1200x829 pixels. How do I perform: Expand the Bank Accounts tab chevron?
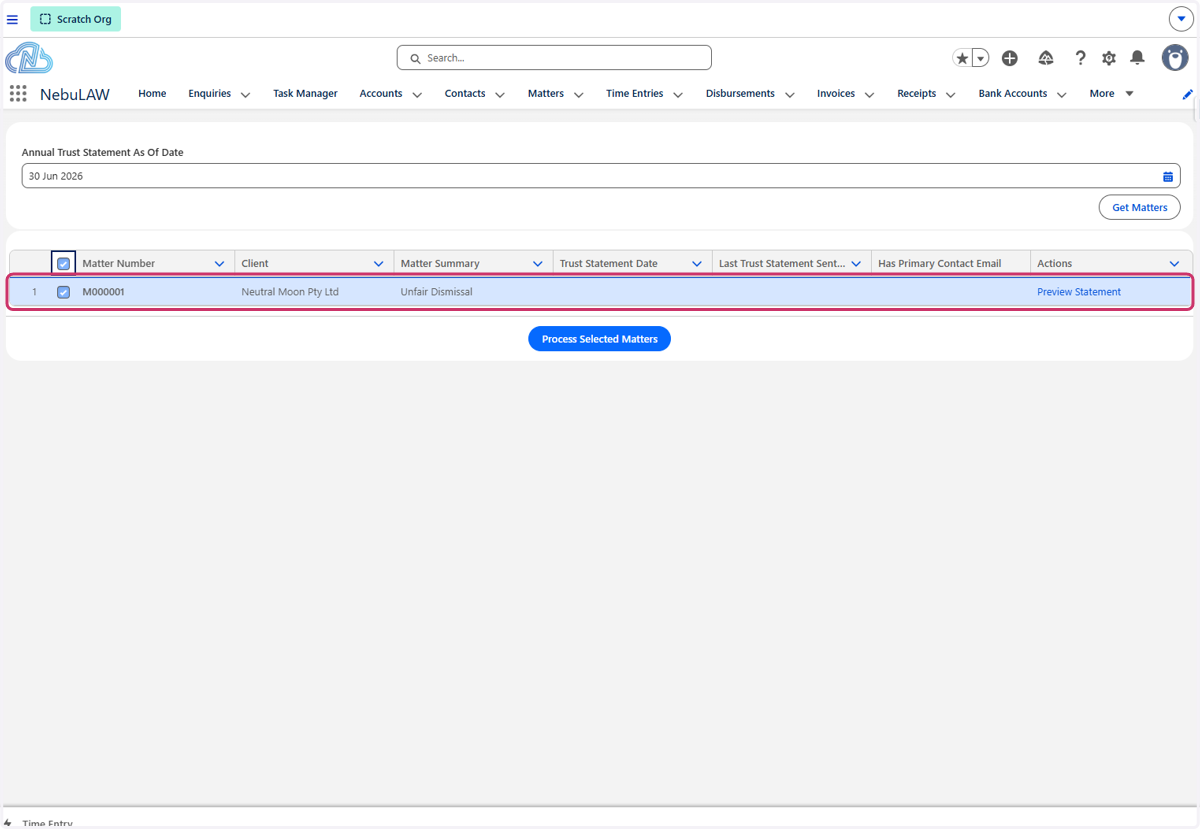click(1062, 94)
